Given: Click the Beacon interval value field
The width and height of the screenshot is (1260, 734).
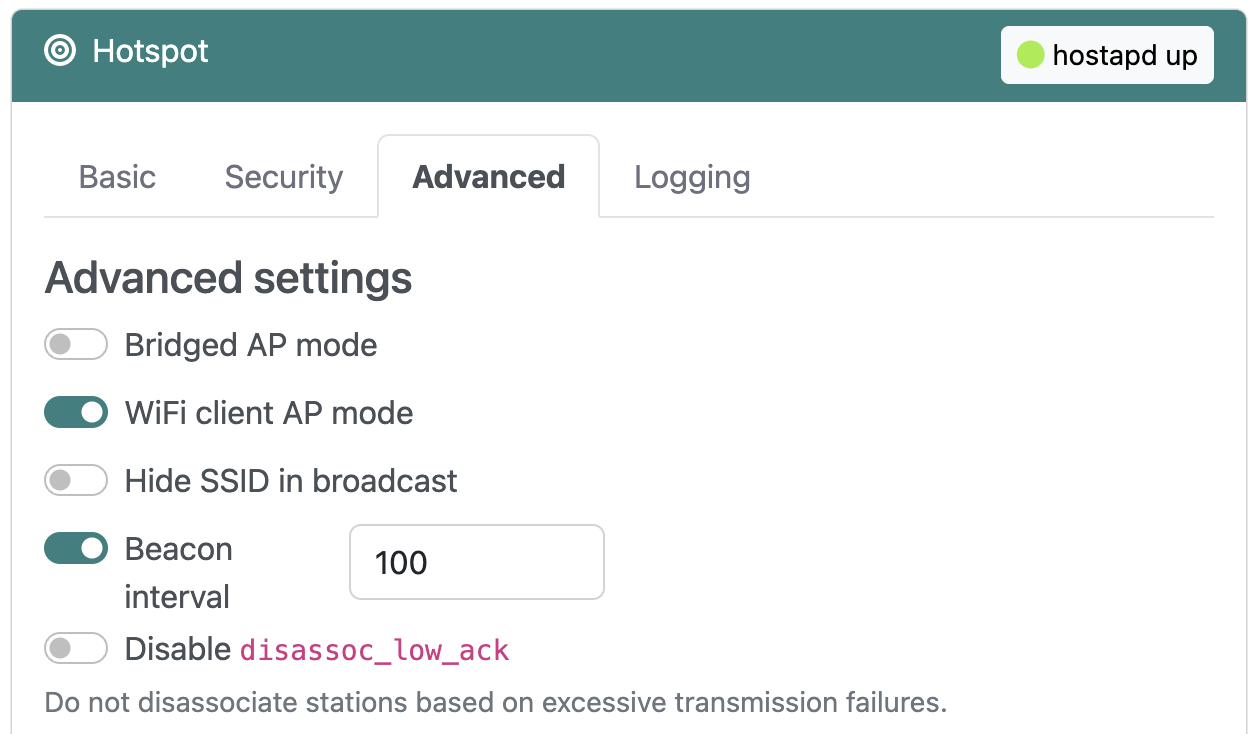Looking at the screenshot, I should [x=476, y=562].
